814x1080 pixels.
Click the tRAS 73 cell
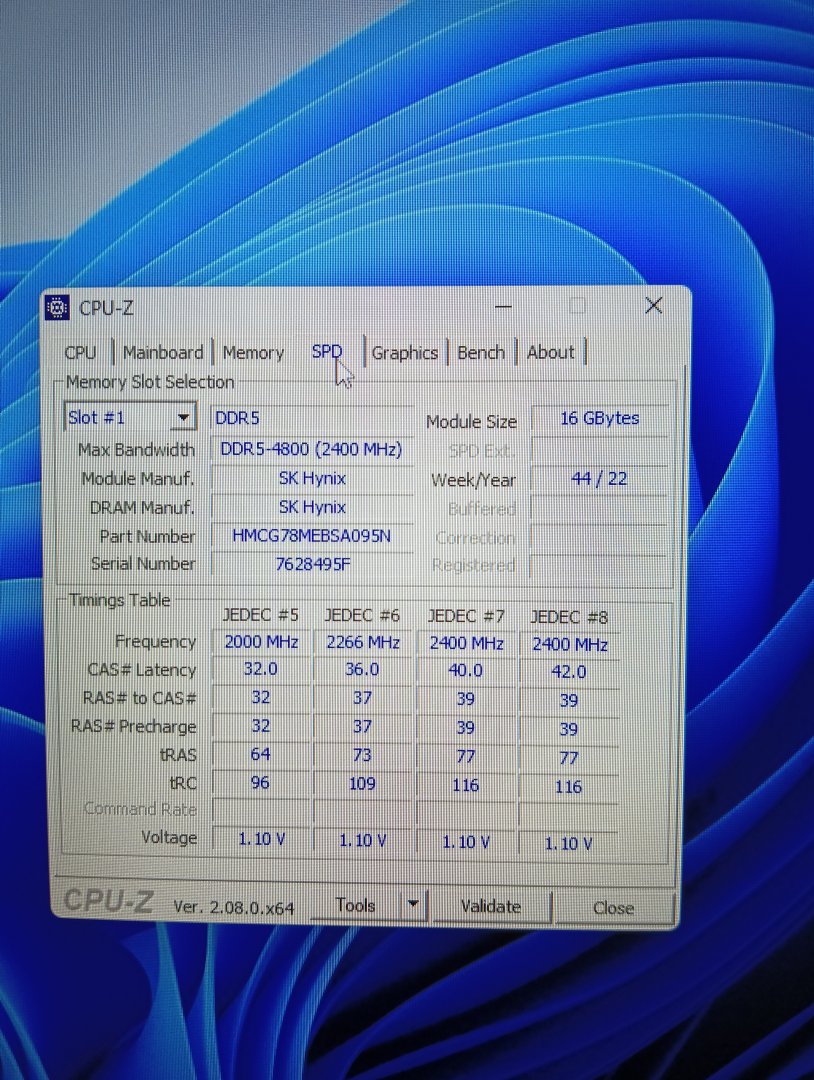363,756
